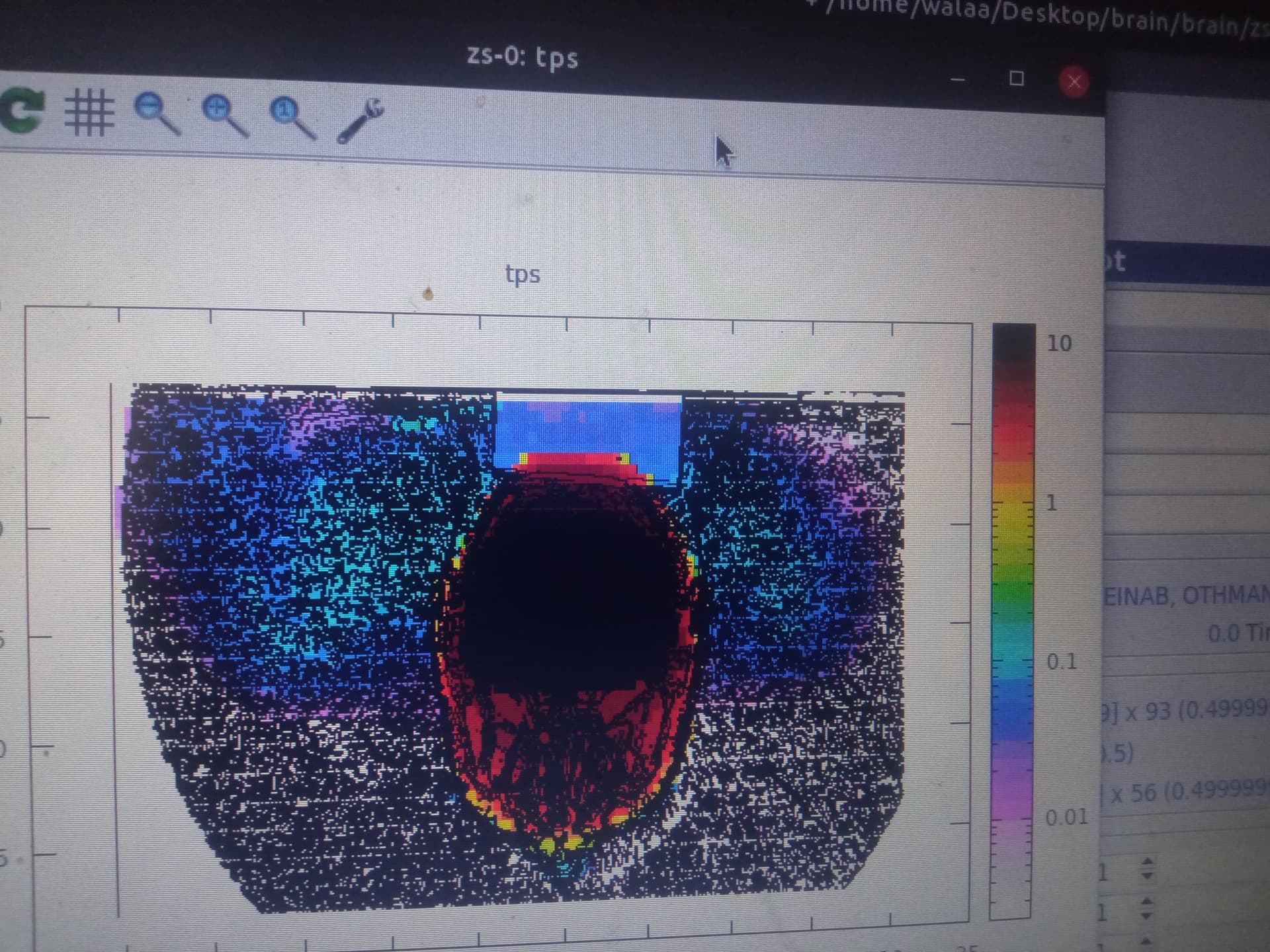Close the zs-0: tps window
Viewport: 1270px width, 952px height.
pyautogui.click(x=1074, y=82)
